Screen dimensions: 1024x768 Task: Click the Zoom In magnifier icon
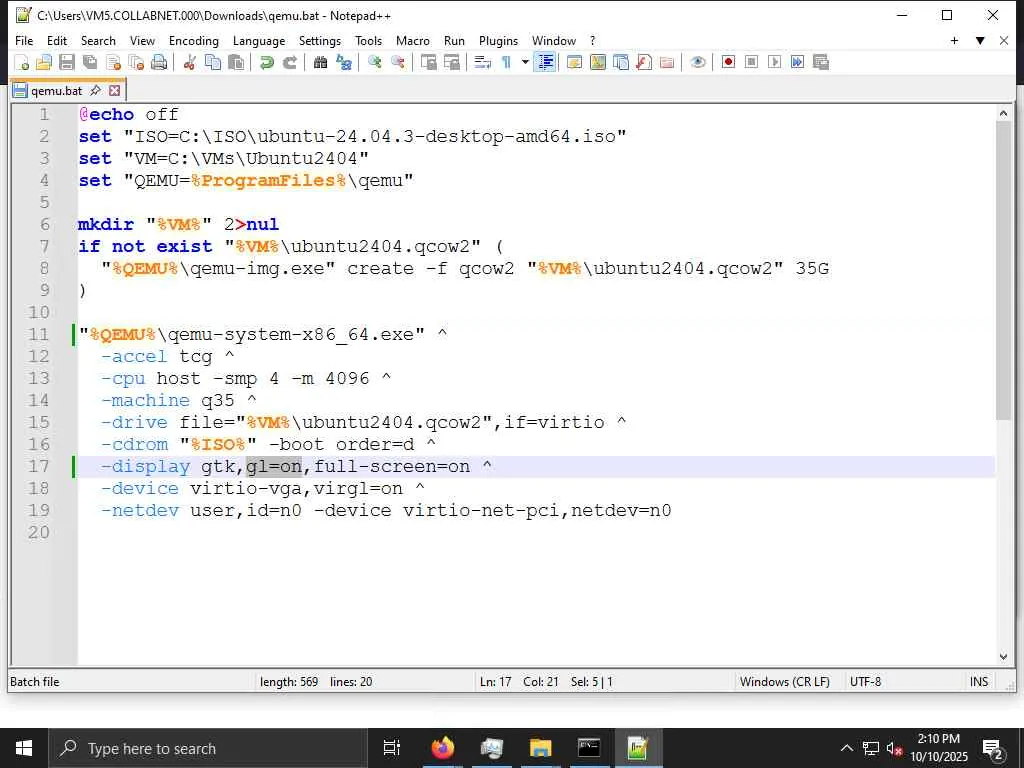pyautogui.click(x=374, y=62)
